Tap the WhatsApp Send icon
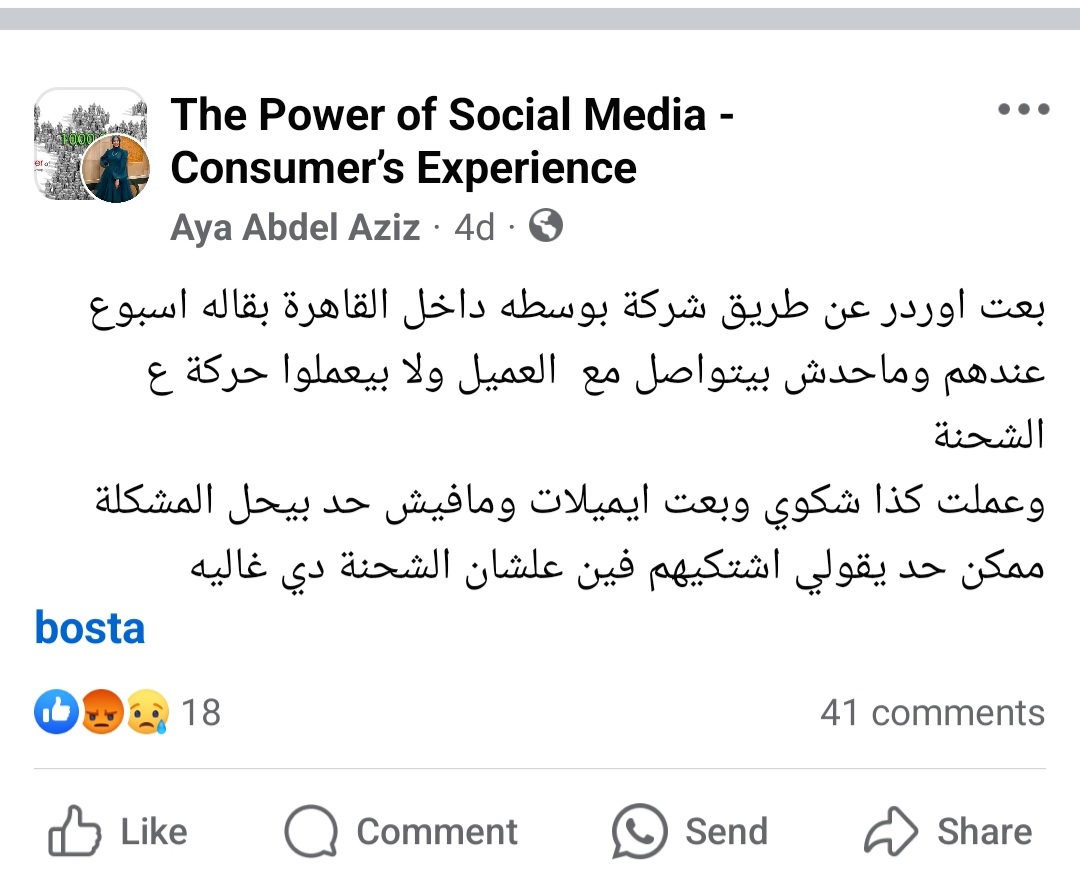The image size is (1080, 880). (x=640, y=831)
